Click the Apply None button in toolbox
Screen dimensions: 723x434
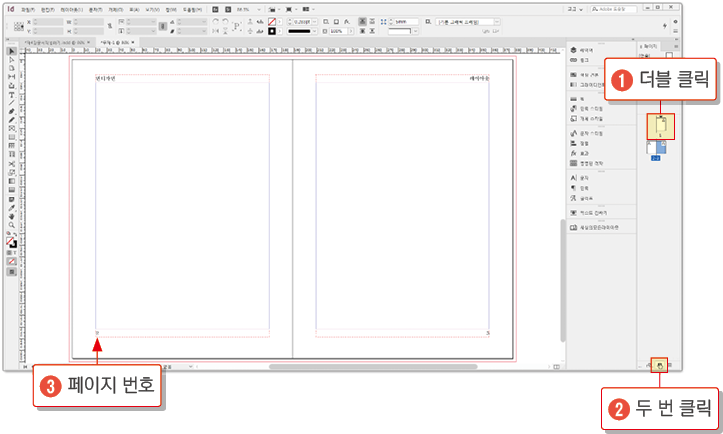tap(12, 262)
